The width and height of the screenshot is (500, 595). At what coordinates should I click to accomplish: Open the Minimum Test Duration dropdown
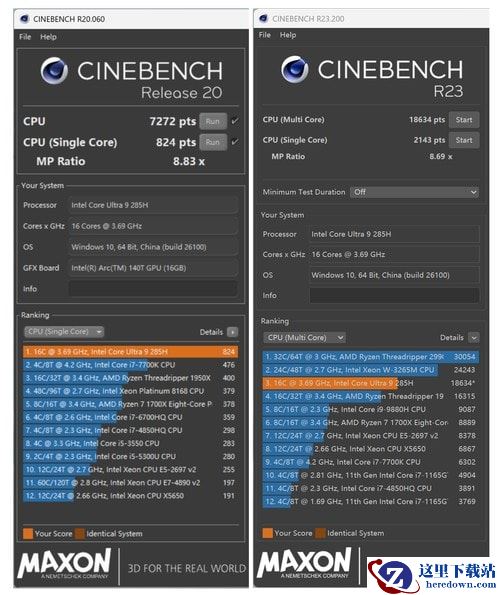point(414,192)
